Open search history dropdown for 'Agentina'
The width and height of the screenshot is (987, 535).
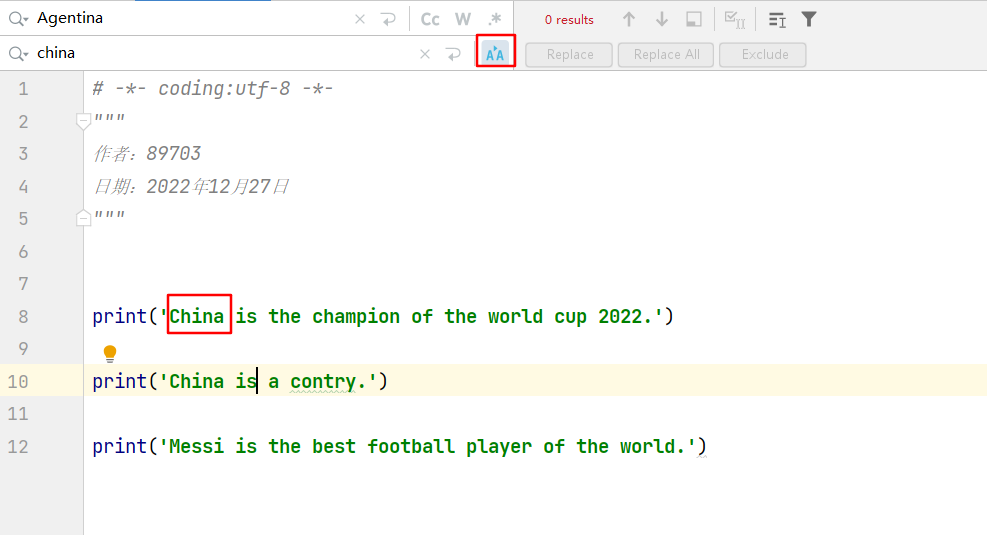coord(18,19)
